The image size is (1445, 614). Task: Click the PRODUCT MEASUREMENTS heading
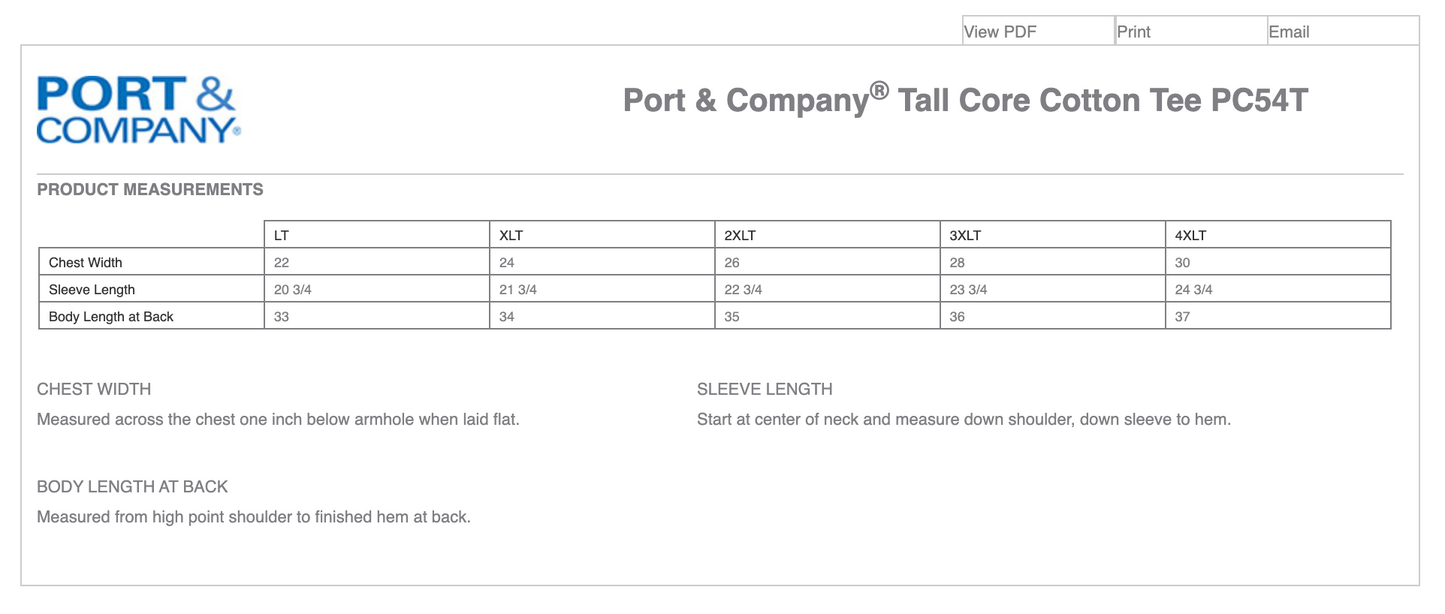tap(150, 190)
